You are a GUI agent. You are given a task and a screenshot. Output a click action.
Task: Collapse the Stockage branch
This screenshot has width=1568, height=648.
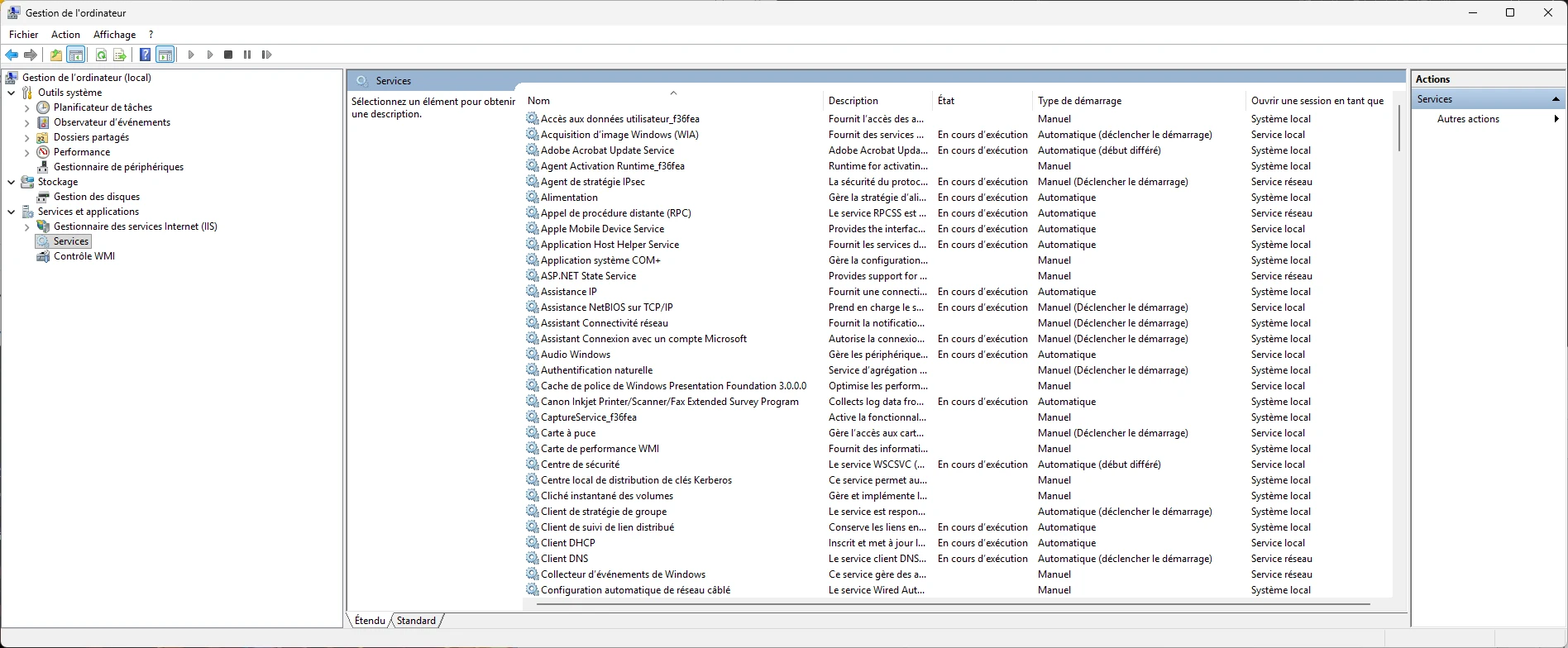tap(12, 182)
